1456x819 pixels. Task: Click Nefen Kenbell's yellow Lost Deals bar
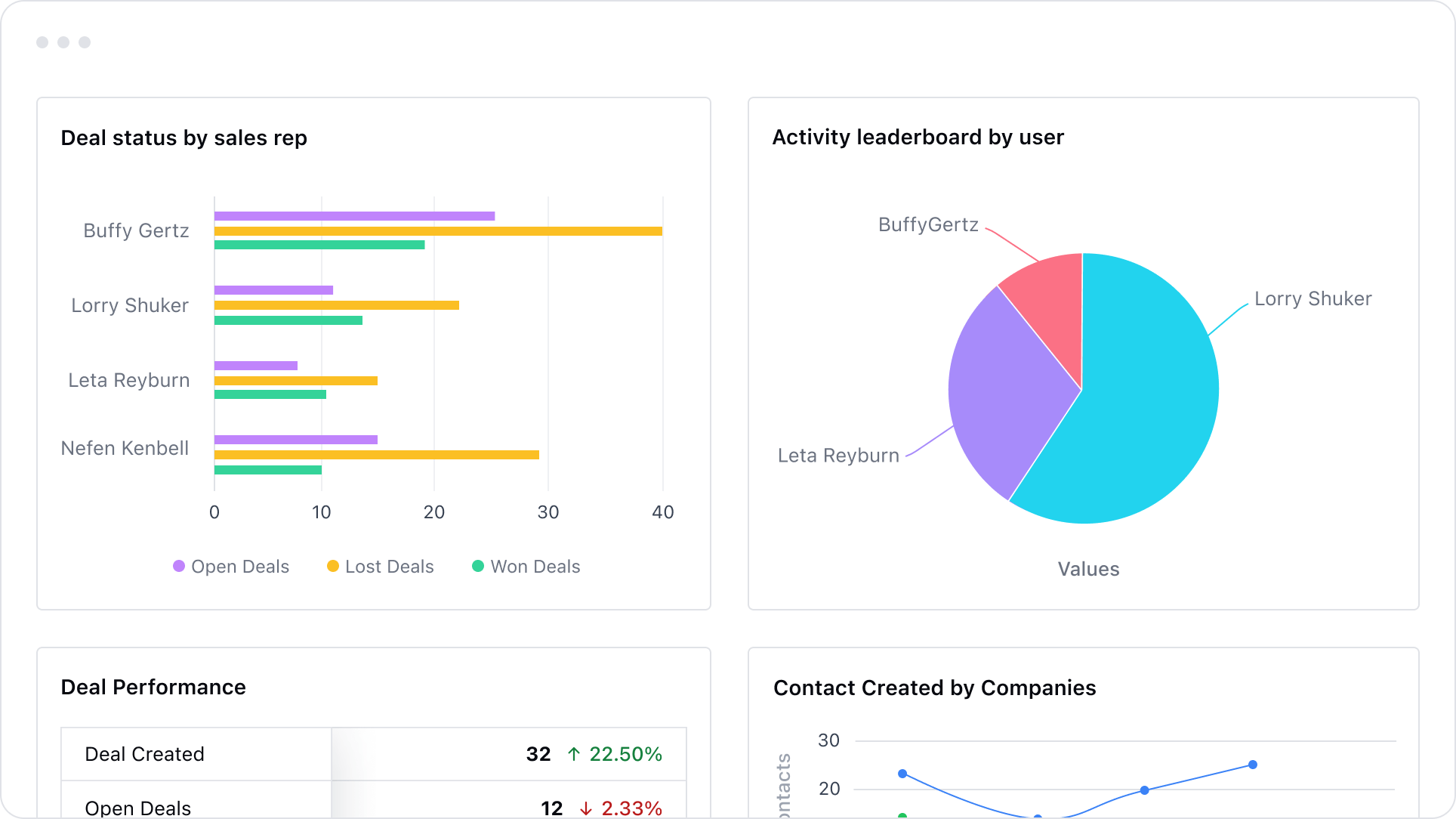coord(377,455)
